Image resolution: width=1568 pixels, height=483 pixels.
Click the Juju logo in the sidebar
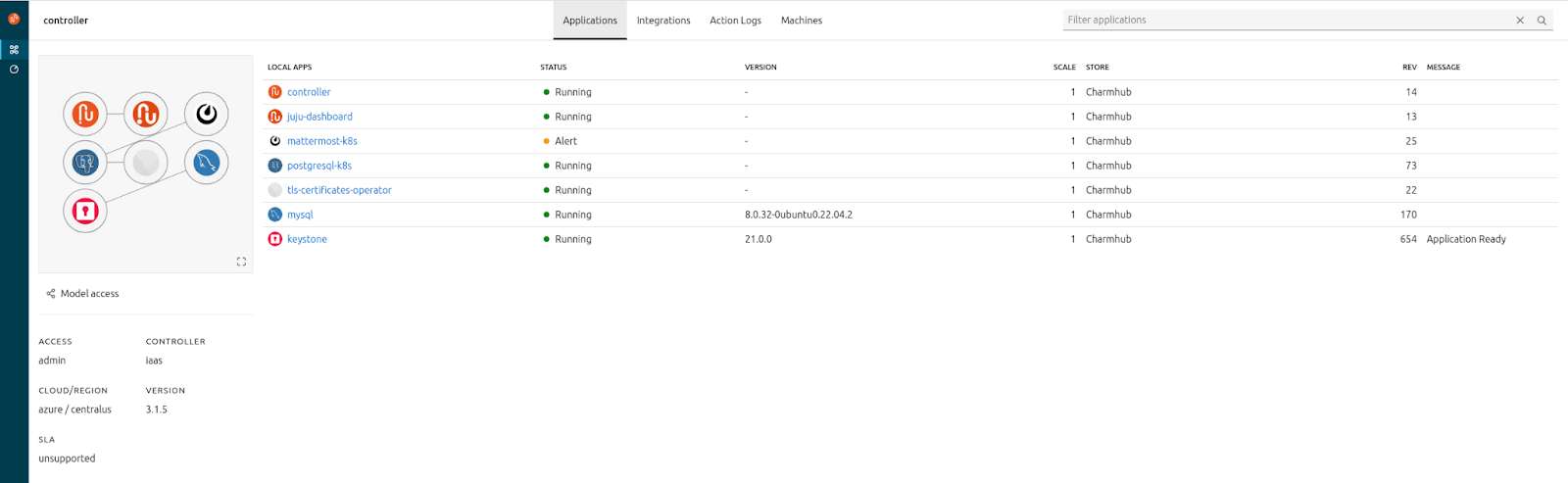tap(14, 19)
